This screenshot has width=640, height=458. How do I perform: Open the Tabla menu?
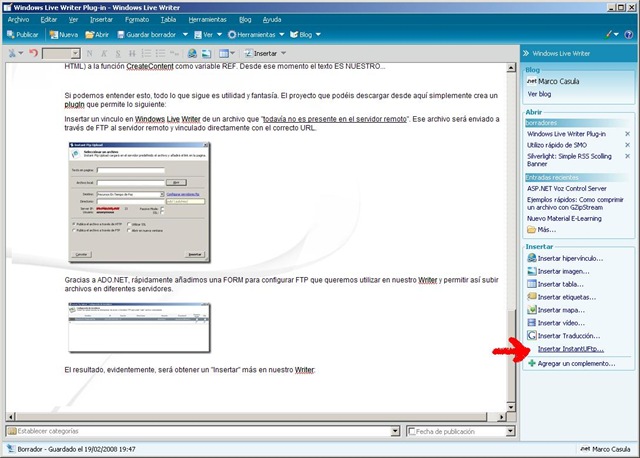coord(168,20)
